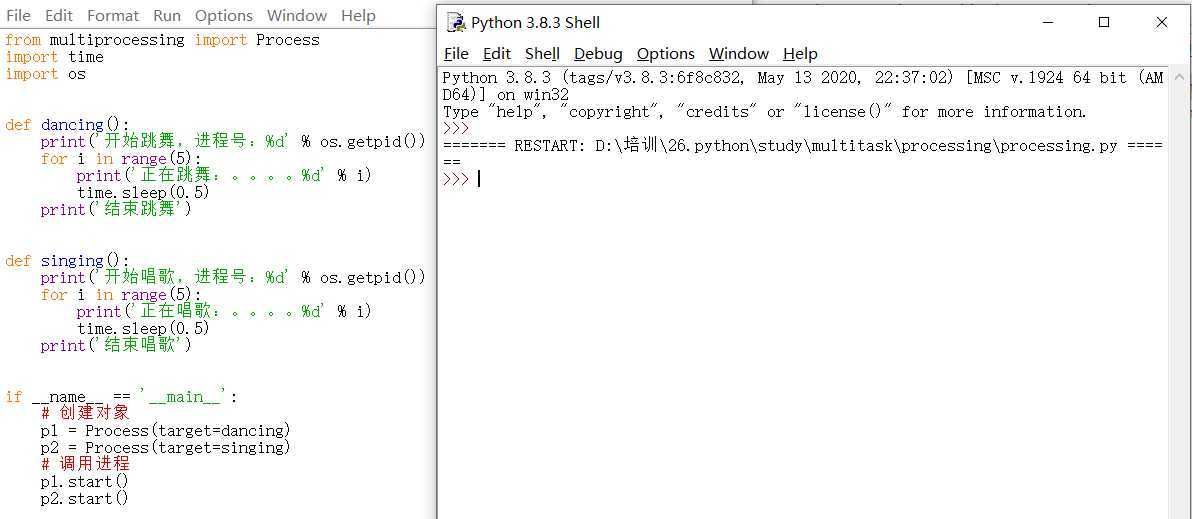The image size is (1192, 519).
Task: Open the Shell window's Window menu
Action: point(739,54)
